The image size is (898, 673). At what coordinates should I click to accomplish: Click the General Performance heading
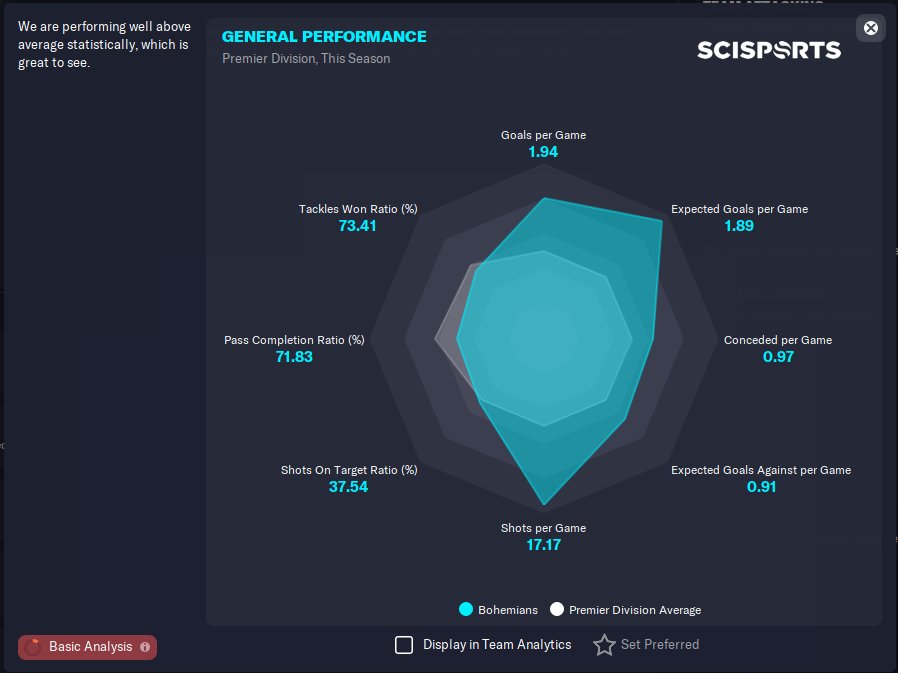[324, 37]
